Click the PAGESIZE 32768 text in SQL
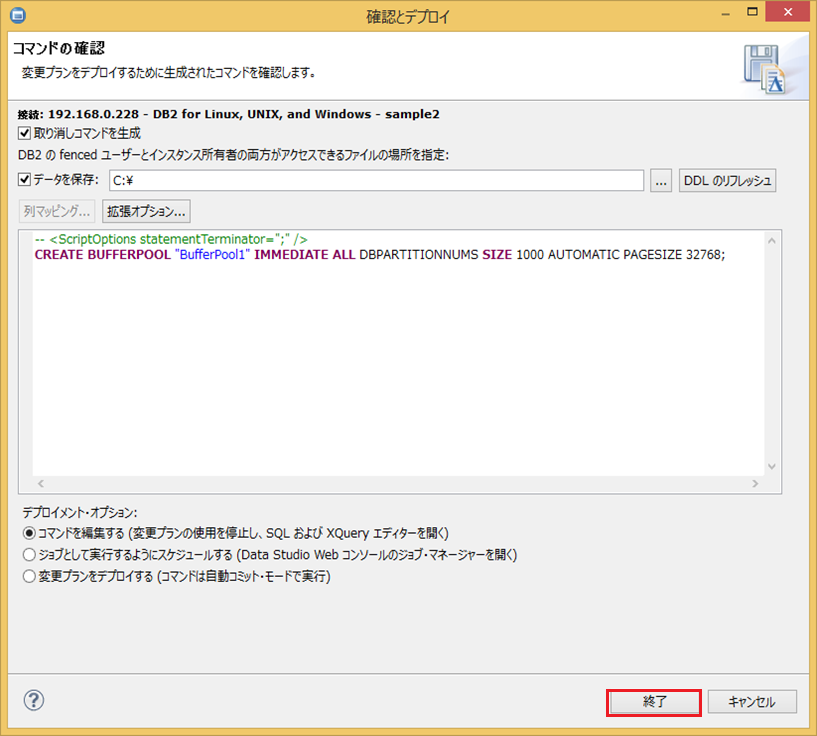 (672, 255)
